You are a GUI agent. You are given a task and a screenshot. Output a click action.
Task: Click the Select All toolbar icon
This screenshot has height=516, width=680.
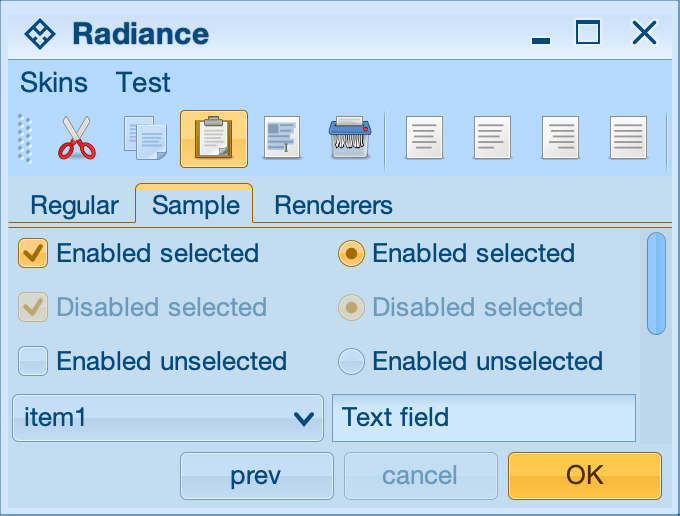click(x=281, y=138)
